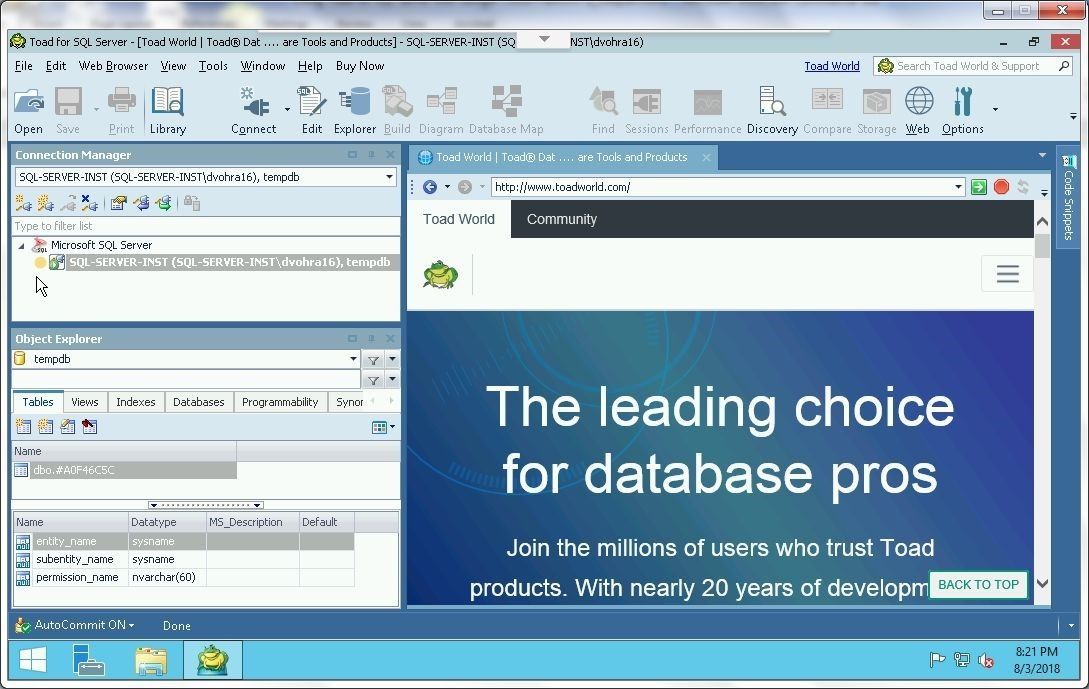Click the green Go navigate icon
This screenshot has height=689, width=1089.
pos(979,187)
